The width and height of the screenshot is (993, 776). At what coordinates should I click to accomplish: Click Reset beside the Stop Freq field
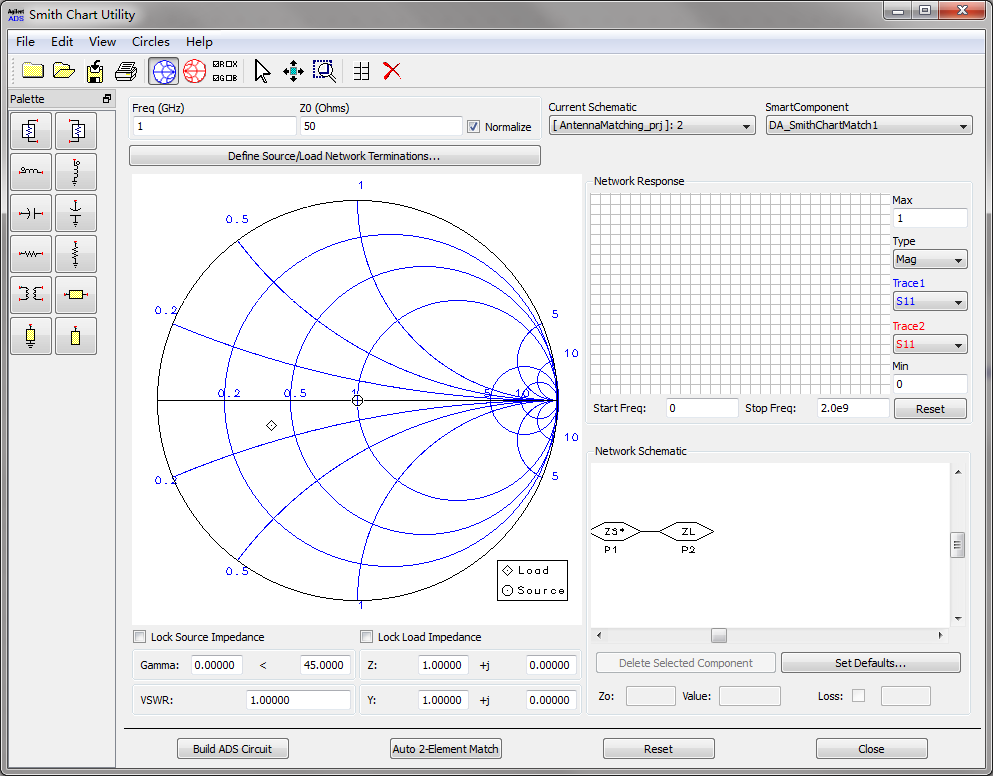(x=930, y=409)
